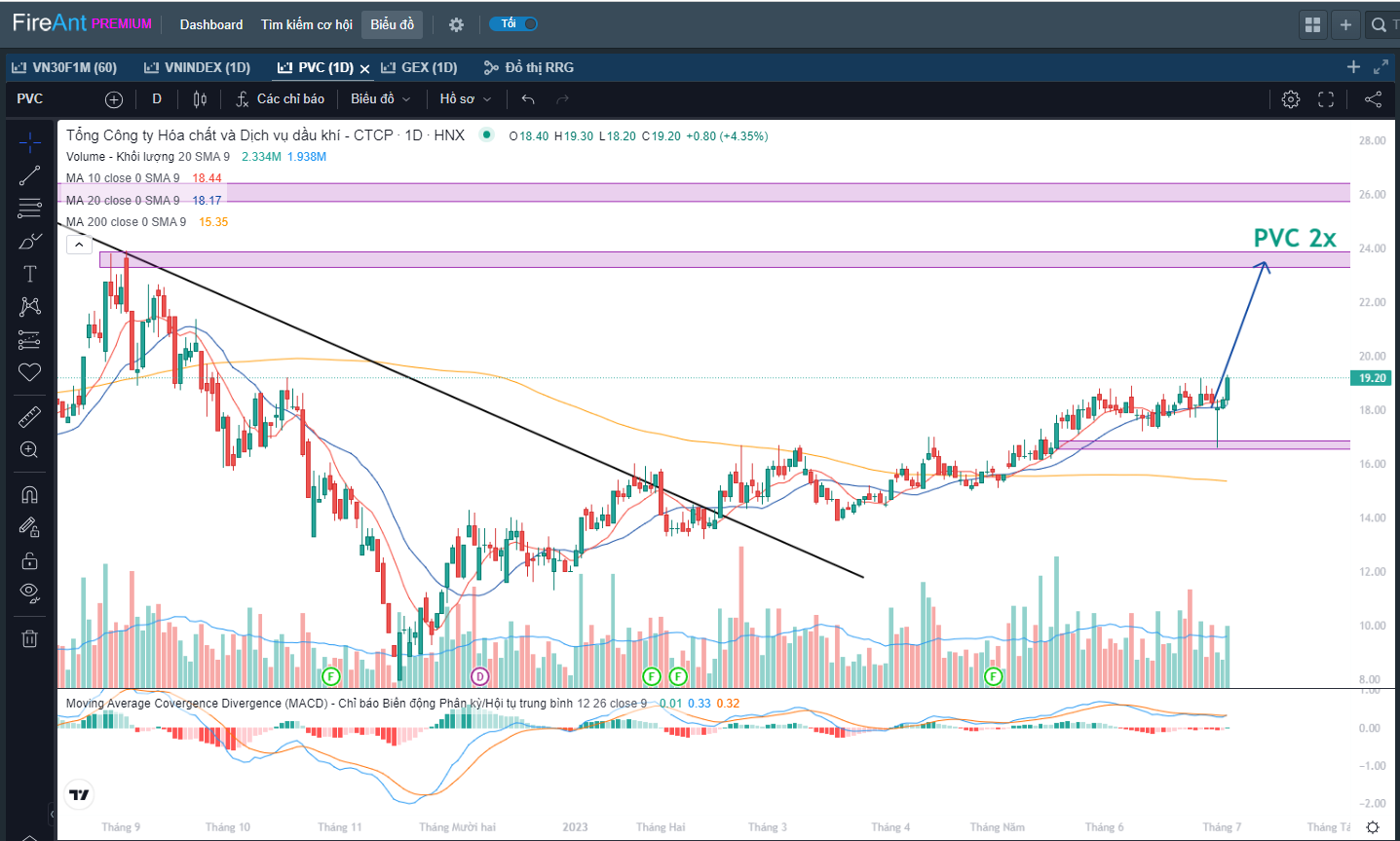This screenshot has height=841, width=1400.
Task: Open the Đồ thị RRG tab
Action: pyautogui.click(x=529, y=67)
